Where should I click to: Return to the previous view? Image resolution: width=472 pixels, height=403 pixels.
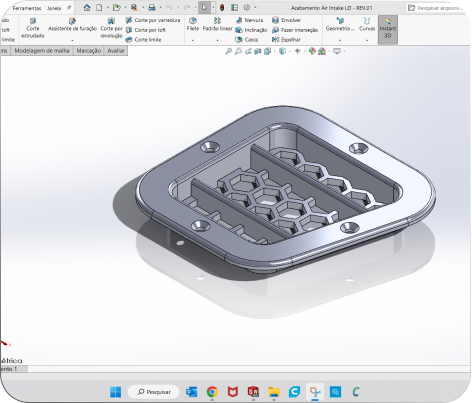248,51
